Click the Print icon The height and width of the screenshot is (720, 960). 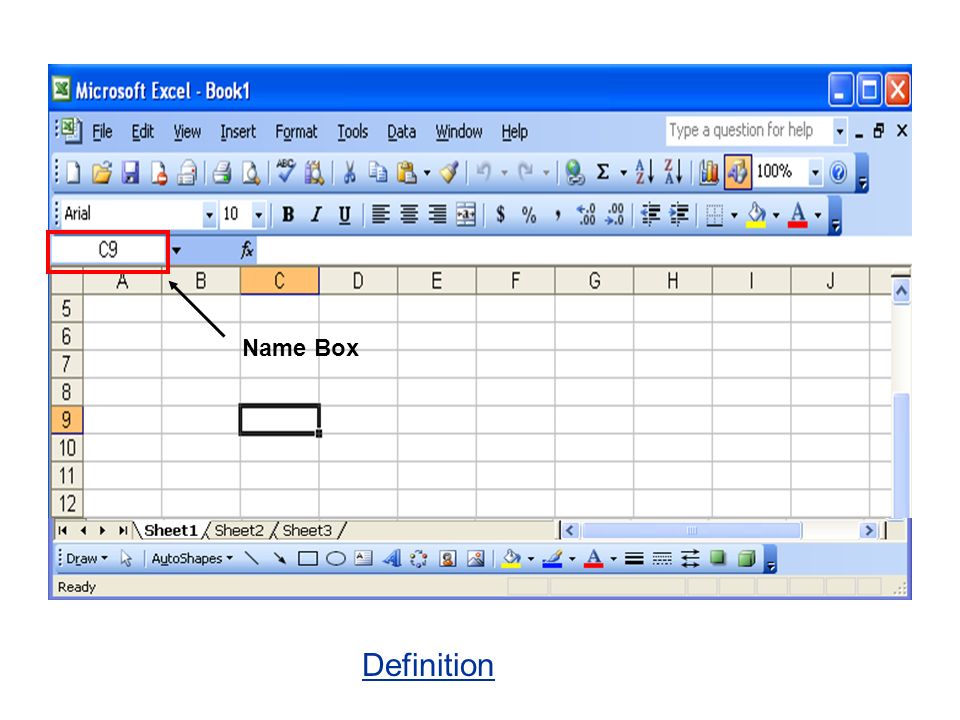(222, 173)
